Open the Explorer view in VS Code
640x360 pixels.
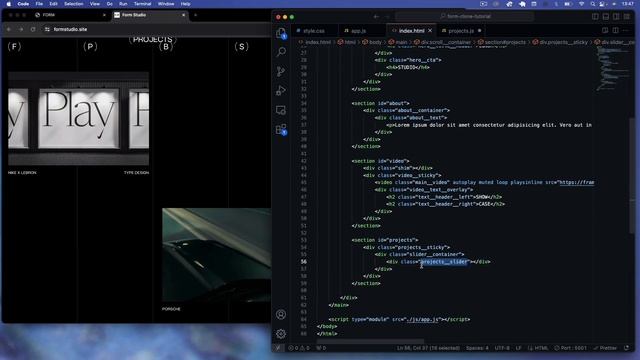pyautogui.click(x=281, y=33)
